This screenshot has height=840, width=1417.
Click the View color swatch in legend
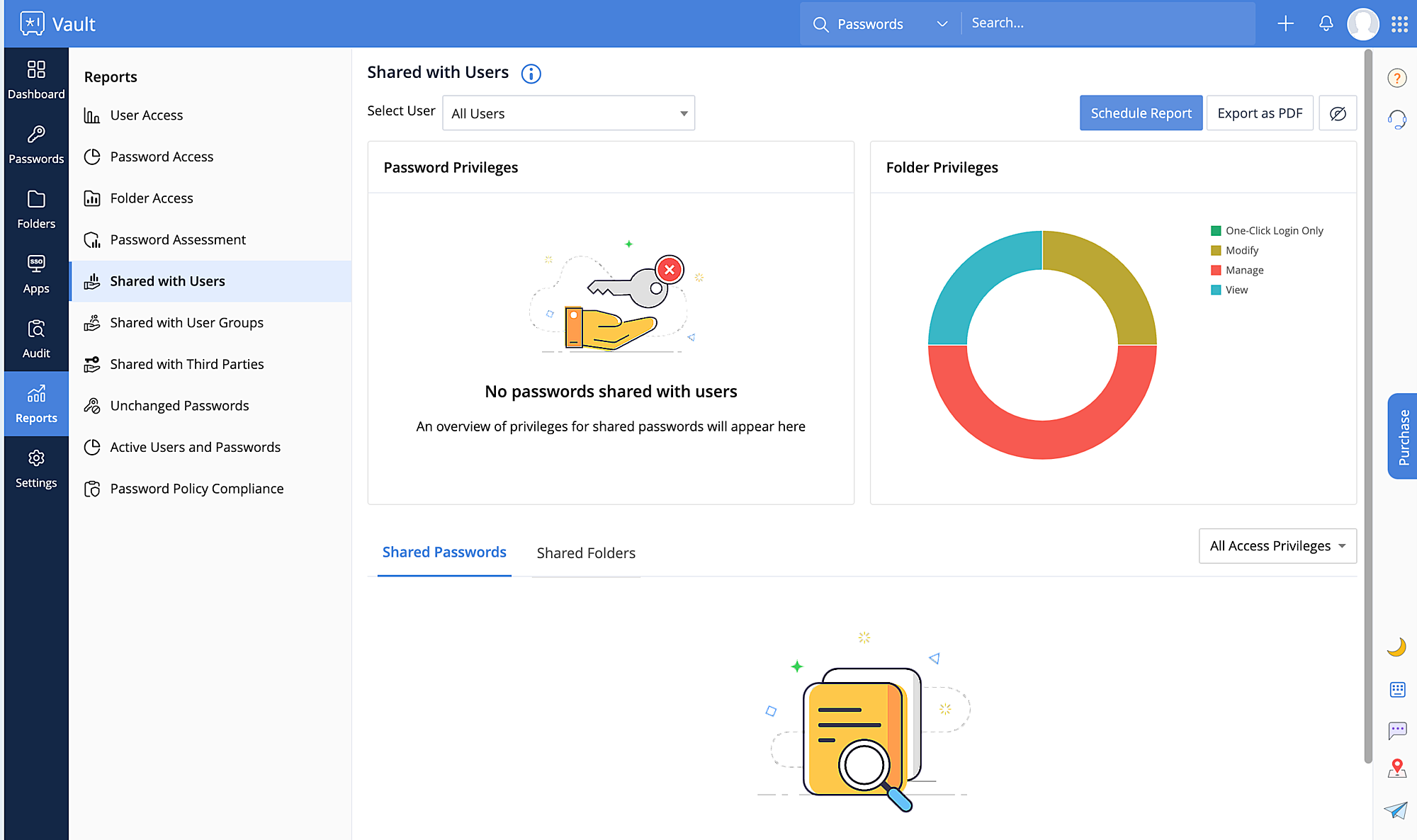(1216, 290)
